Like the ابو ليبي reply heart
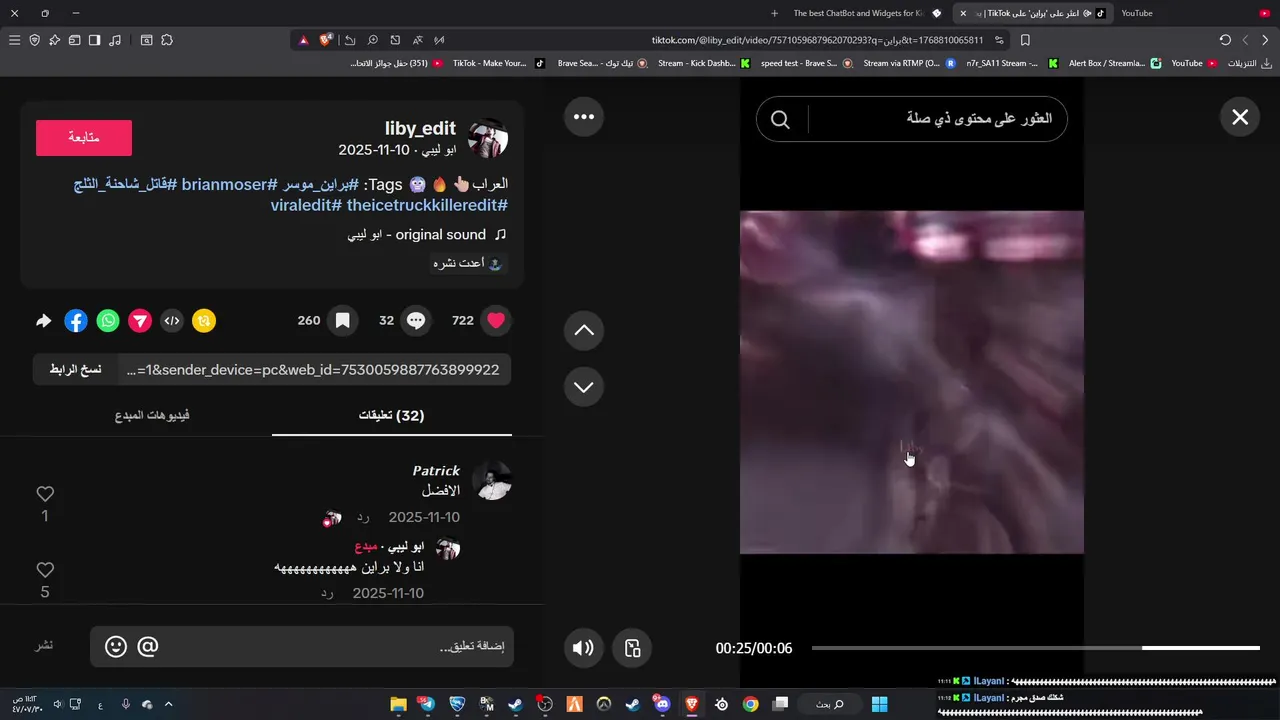 (x=45, y=570)
